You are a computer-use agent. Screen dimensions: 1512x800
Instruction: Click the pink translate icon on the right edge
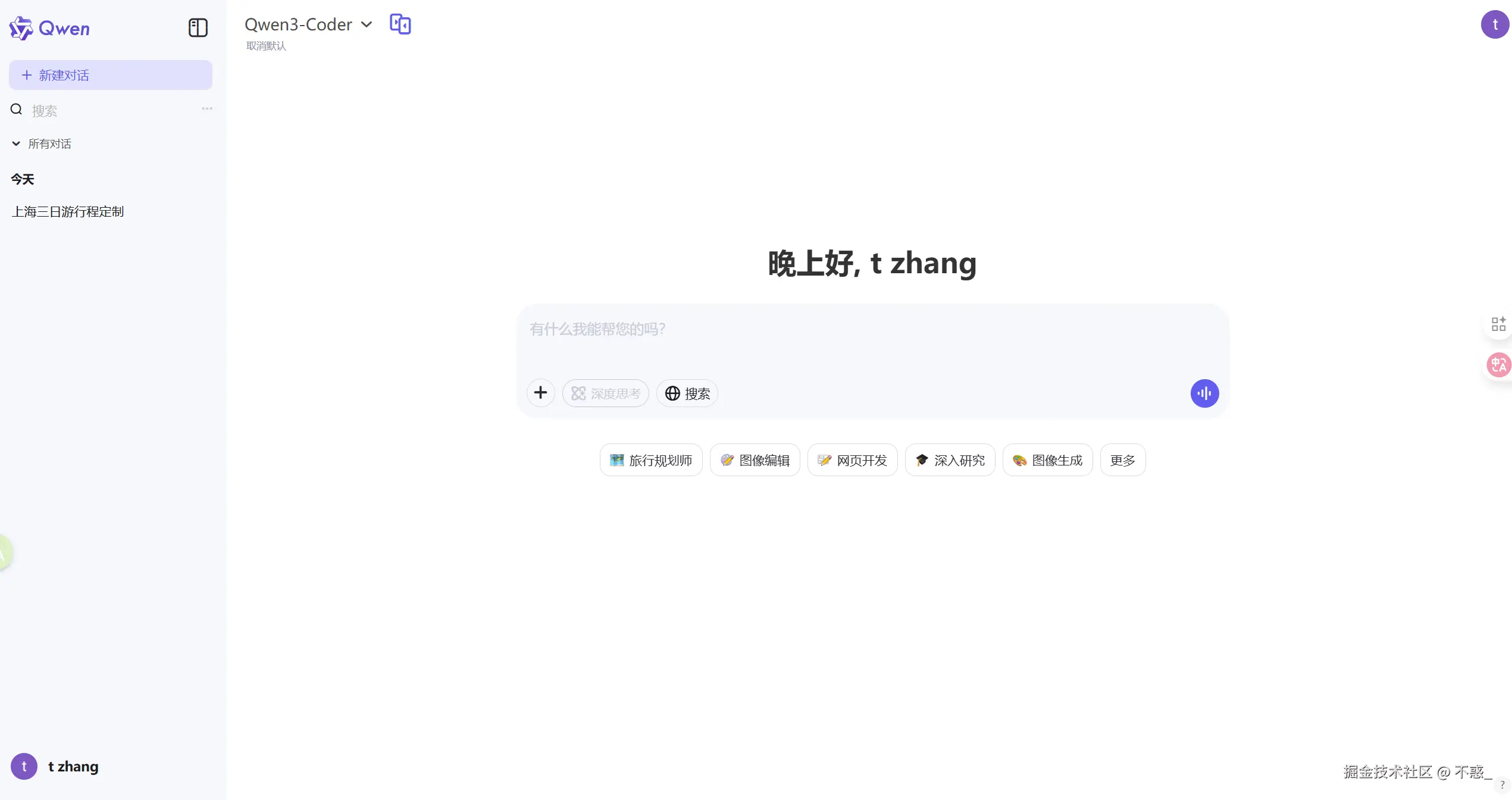tap(1498, 364)
